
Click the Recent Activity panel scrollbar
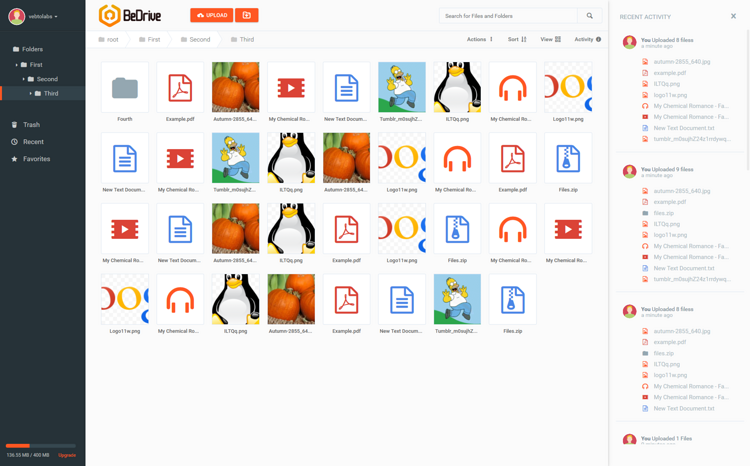tap(748, 100)
